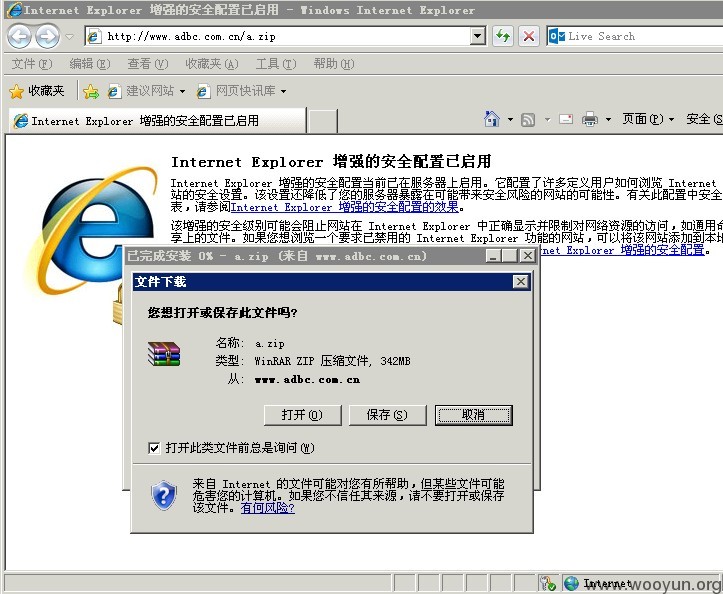Viewport: 723px width, 594px height.
Task: Minimize the a.zip download progress window
Action: point(493,255)
